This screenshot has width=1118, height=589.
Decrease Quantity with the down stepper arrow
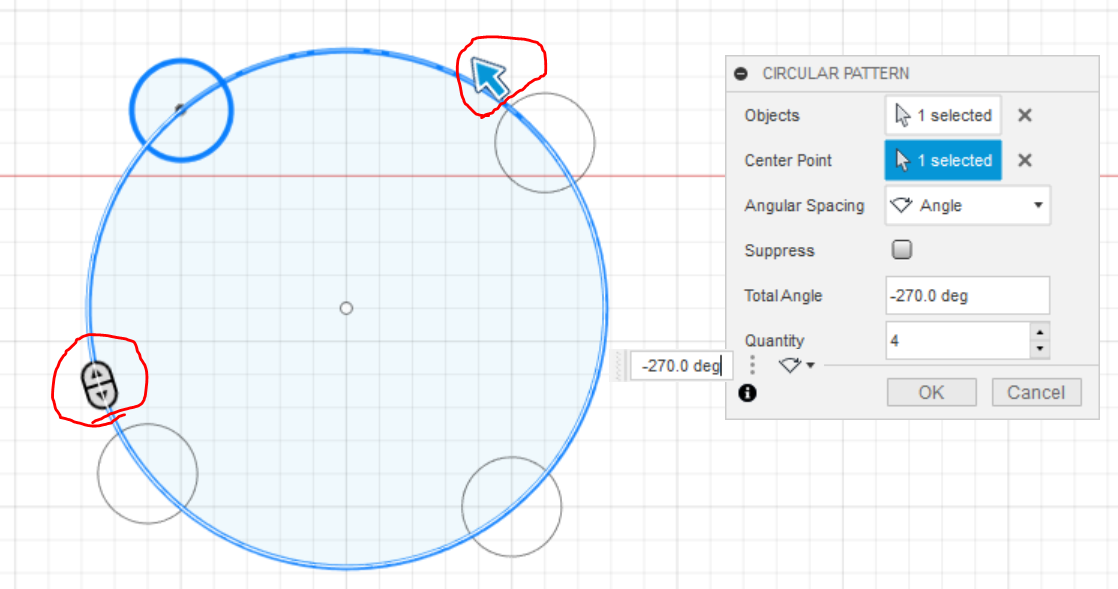tap(1040, 349)
